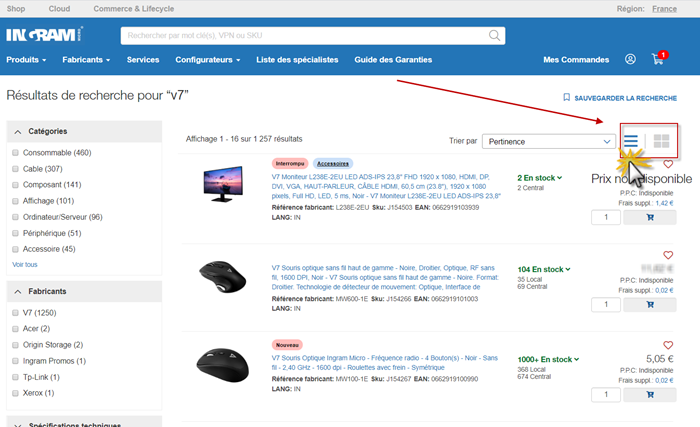Open the Produits menu dropdown
700x427 pixels.
[26, 60]
